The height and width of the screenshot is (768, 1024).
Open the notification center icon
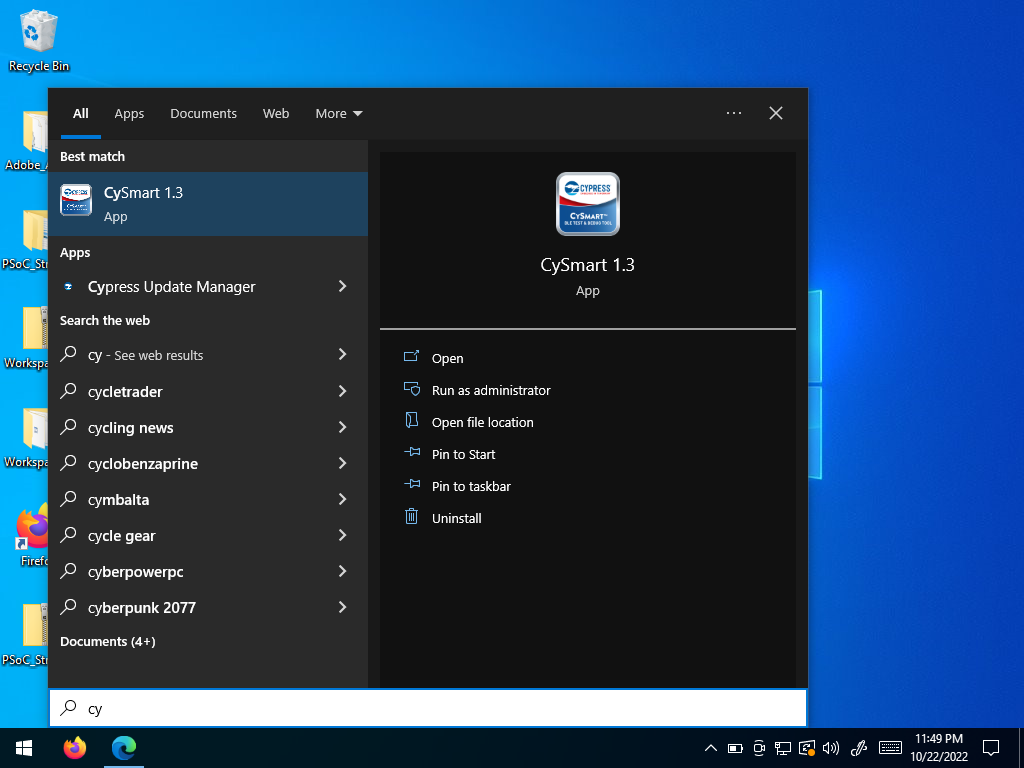(991, 748)
